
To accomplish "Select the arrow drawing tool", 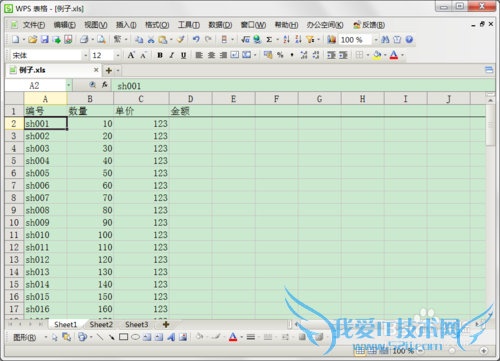I will [111, 337].
